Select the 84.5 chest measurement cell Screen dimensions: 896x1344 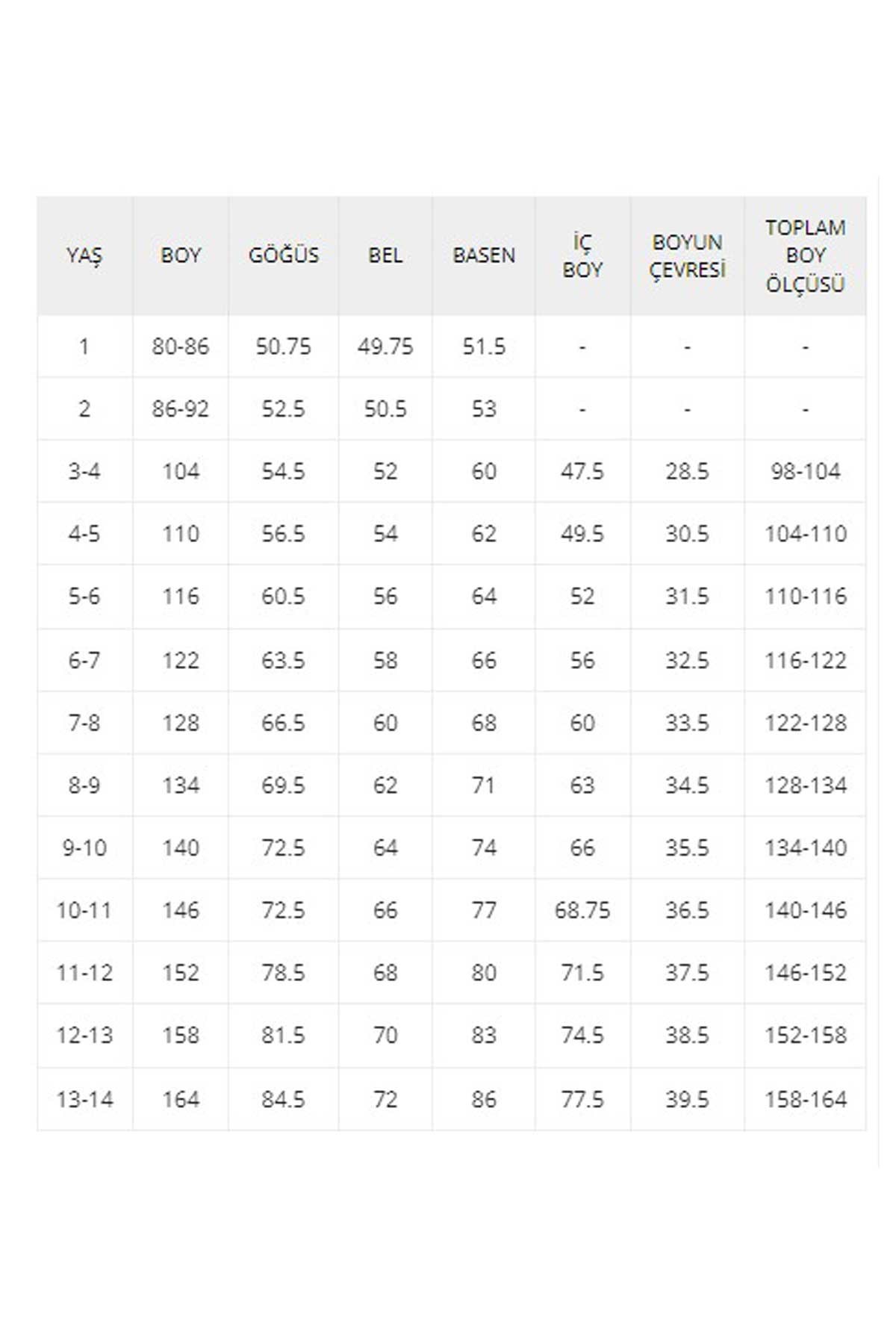coord(283,1099)
